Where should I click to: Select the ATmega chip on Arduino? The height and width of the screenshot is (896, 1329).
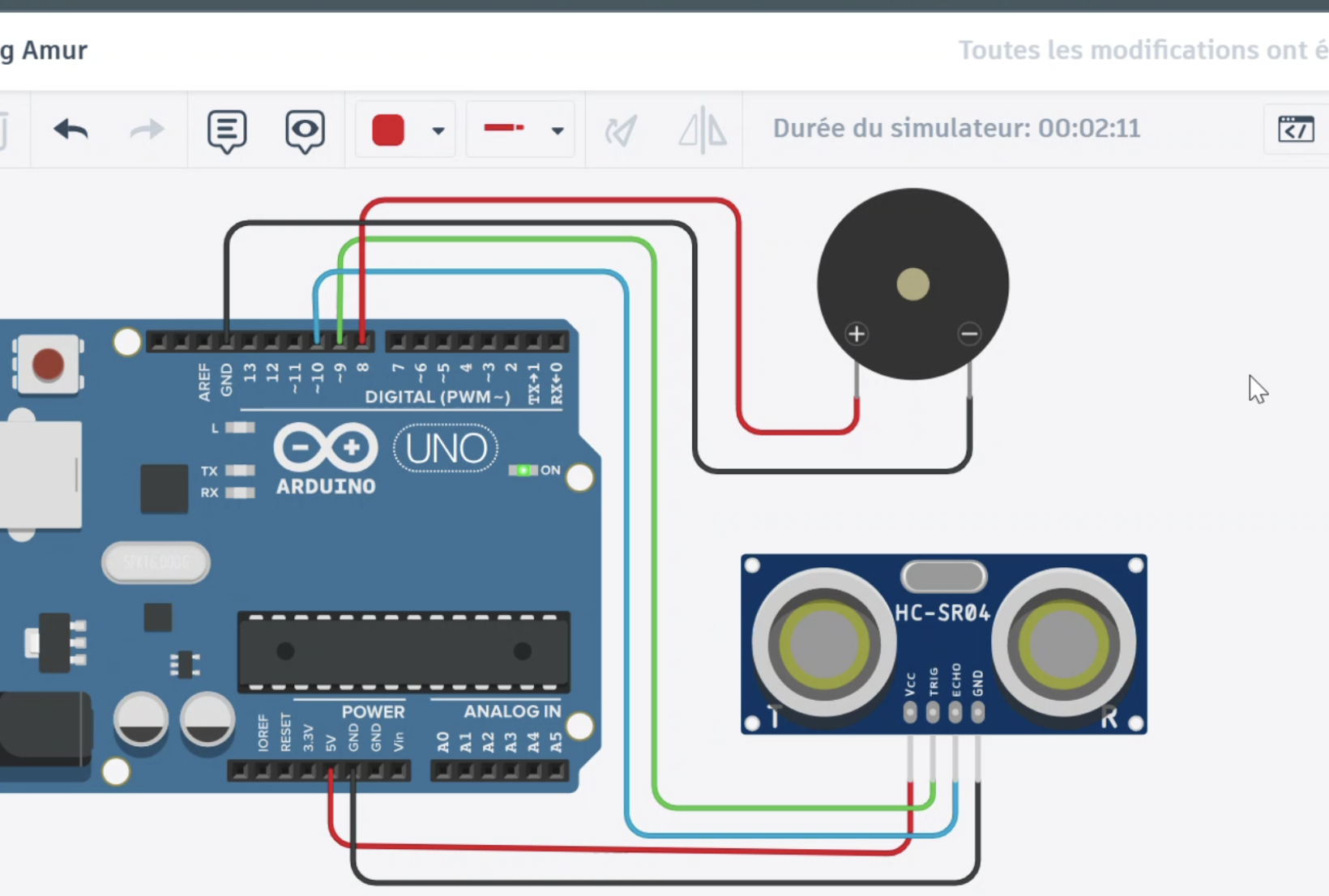(x=404, y=651)
